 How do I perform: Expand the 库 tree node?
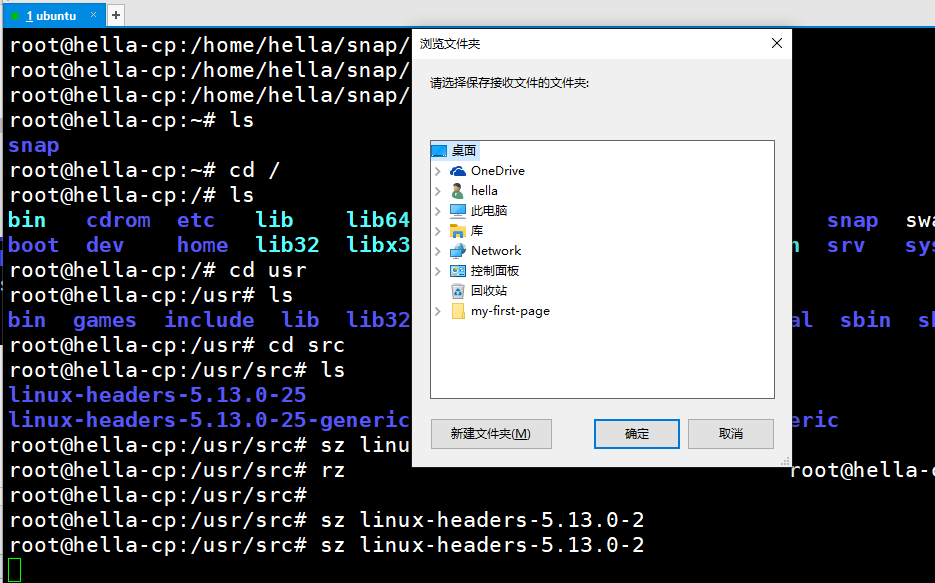click(438, 231)
